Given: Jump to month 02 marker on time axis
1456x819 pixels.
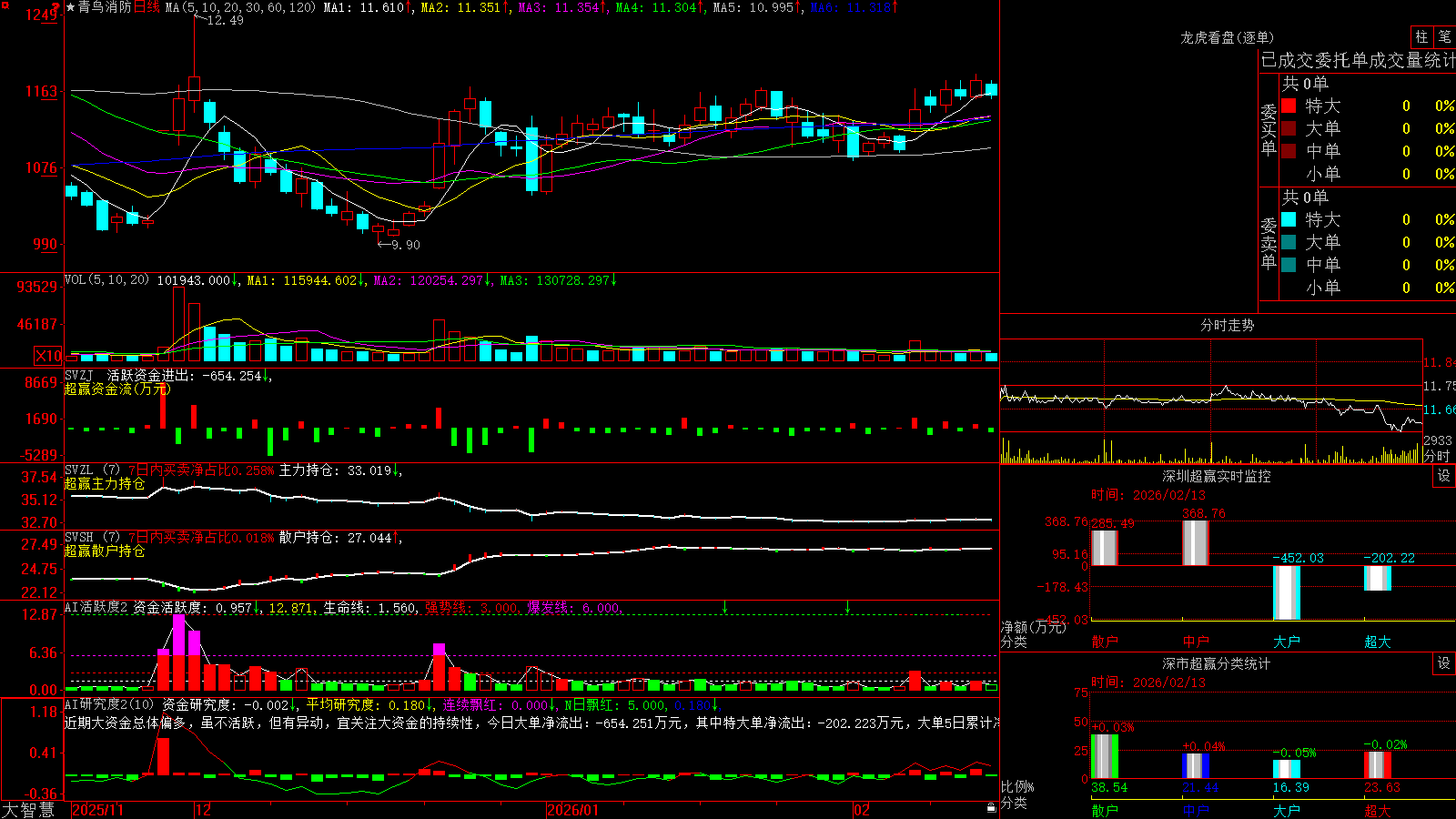Looking at the screenshot, I should coord(862,810).
